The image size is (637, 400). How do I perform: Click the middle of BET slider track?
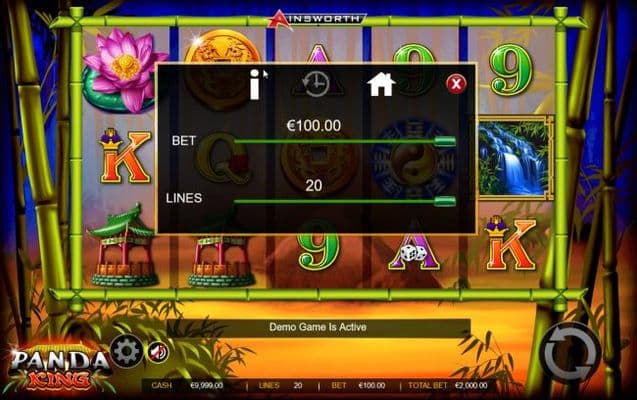click(345, 141)
